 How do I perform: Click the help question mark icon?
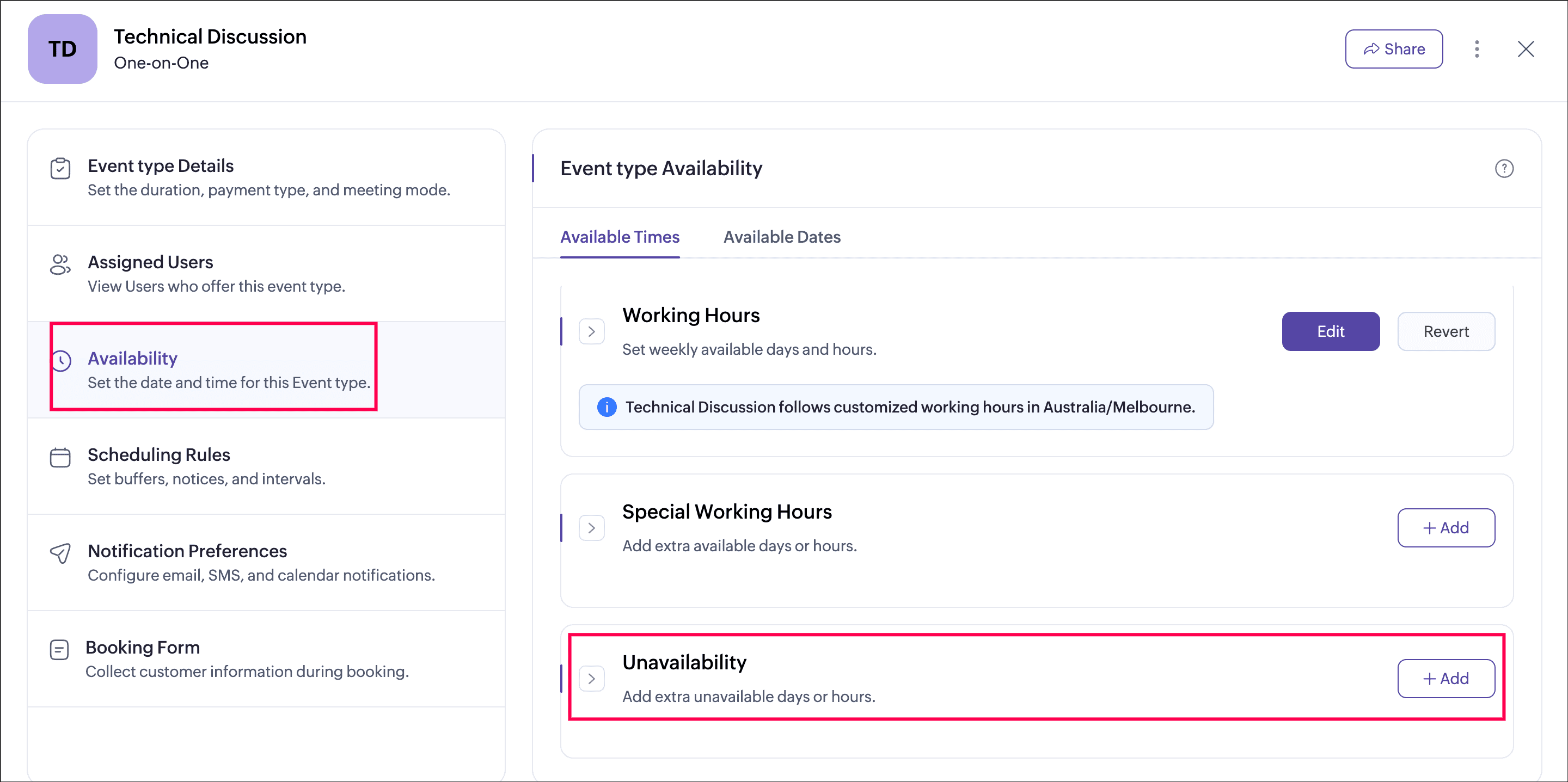[x=1504, y=169]
